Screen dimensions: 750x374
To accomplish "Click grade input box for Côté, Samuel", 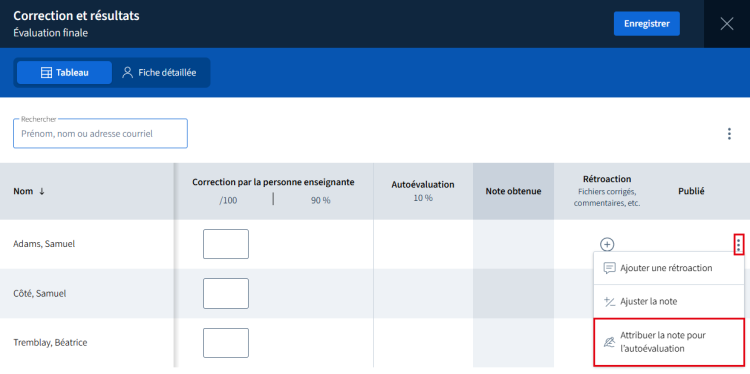I will [x=226, y=294].
